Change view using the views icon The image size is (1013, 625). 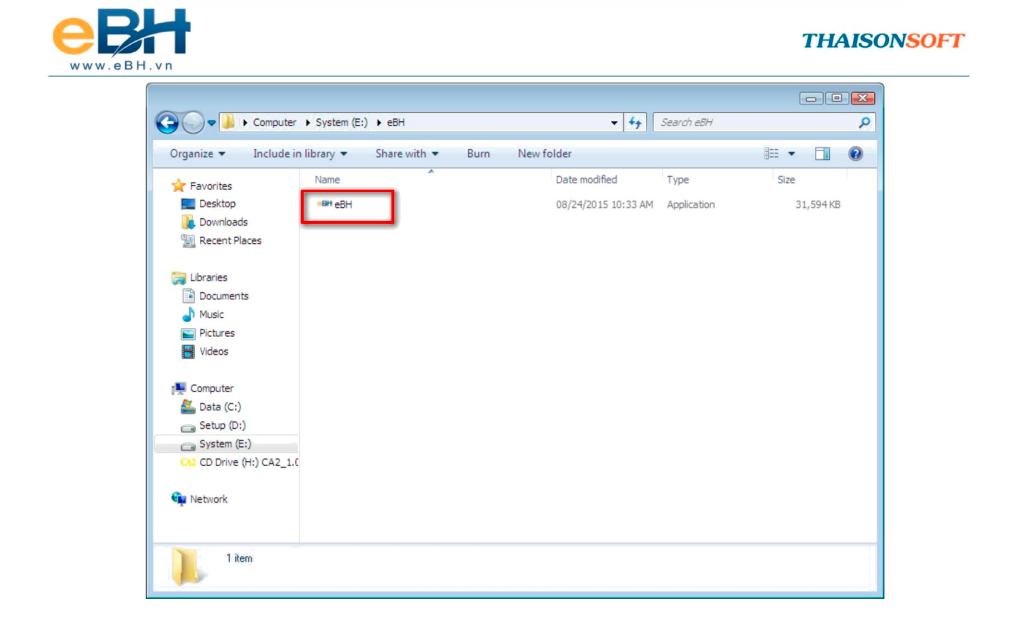772,154
